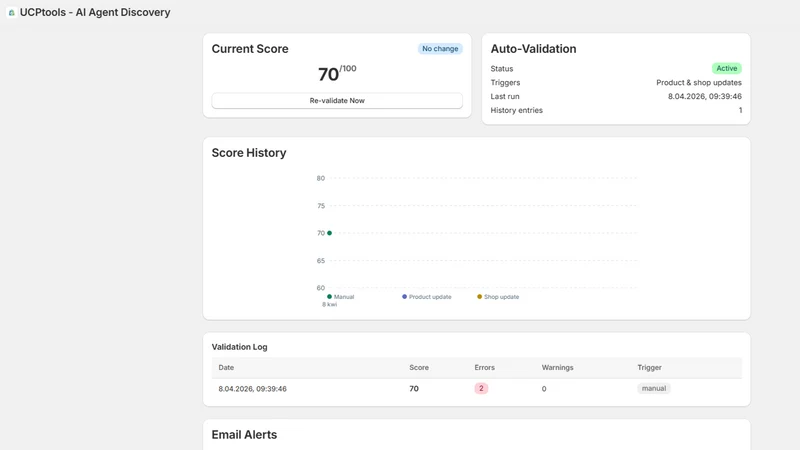
Task: Click the UCPtools - AI Agent Discovery title
Action: pyautogui.click(x=95, y=12)
